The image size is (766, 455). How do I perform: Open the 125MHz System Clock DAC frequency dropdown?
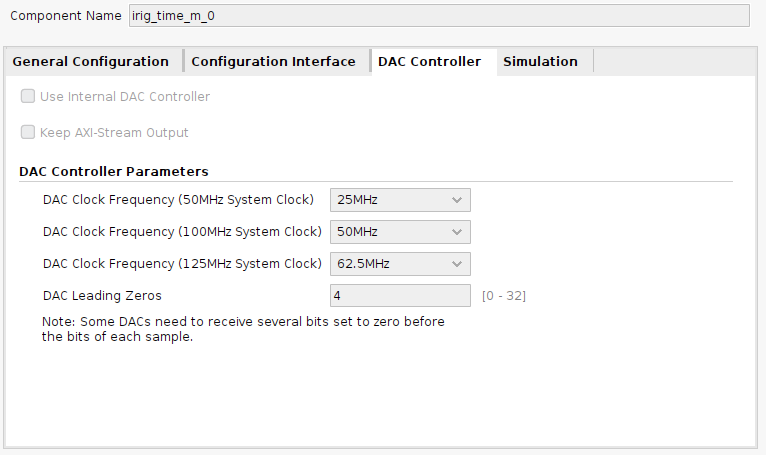400,264
